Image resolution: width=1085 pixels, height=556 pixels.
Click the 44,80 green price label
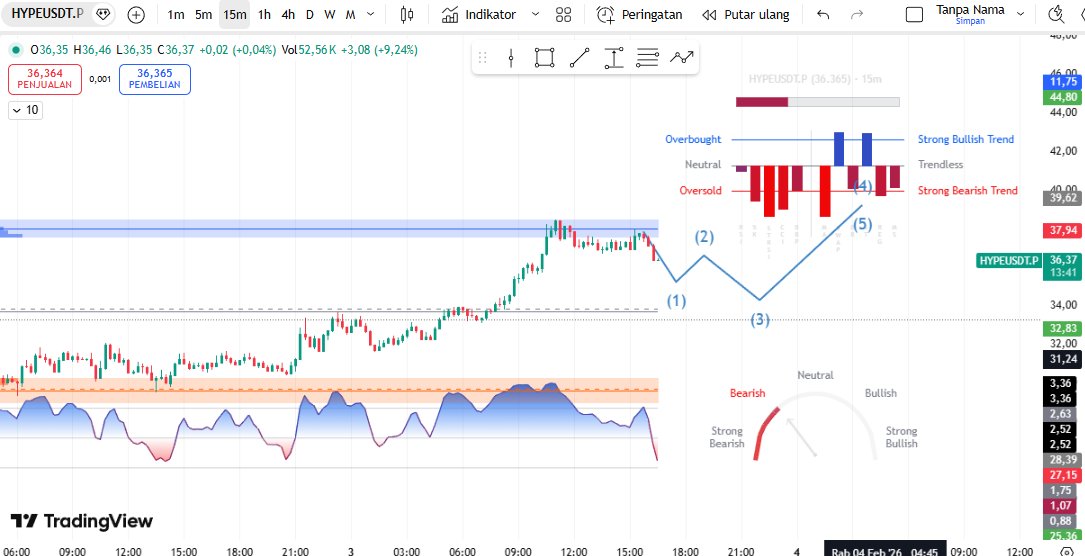(1062, 97)
